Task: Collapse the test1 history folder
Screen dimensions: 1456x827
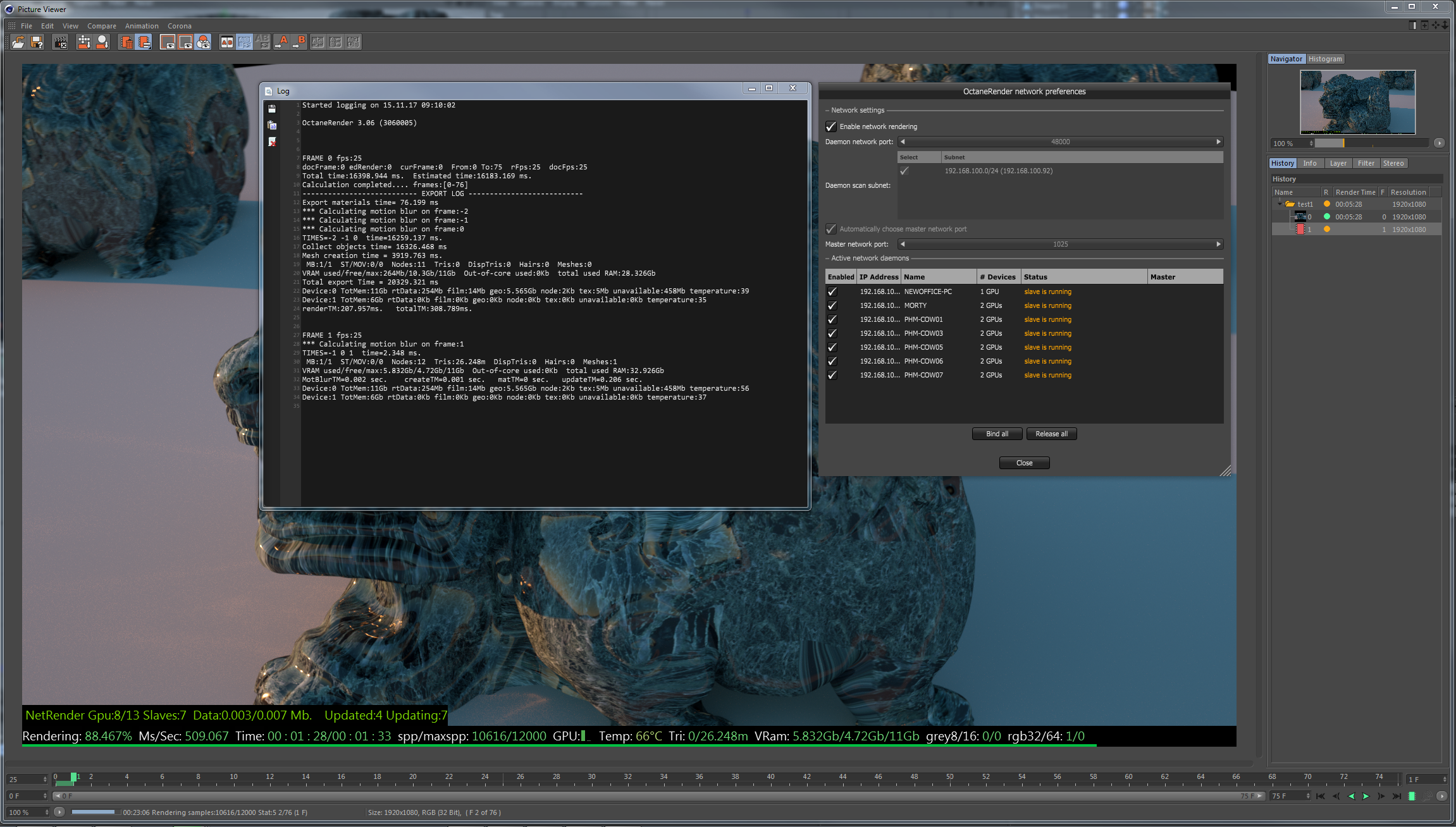Action: (x=1279, y=204)
